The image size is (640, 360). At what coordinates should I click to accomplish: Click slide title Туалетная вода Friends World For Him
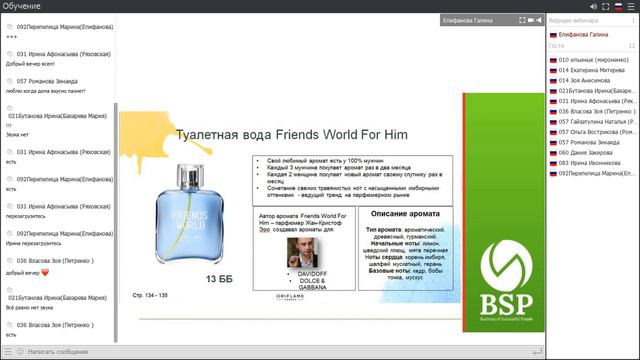[x=292, y=135]
